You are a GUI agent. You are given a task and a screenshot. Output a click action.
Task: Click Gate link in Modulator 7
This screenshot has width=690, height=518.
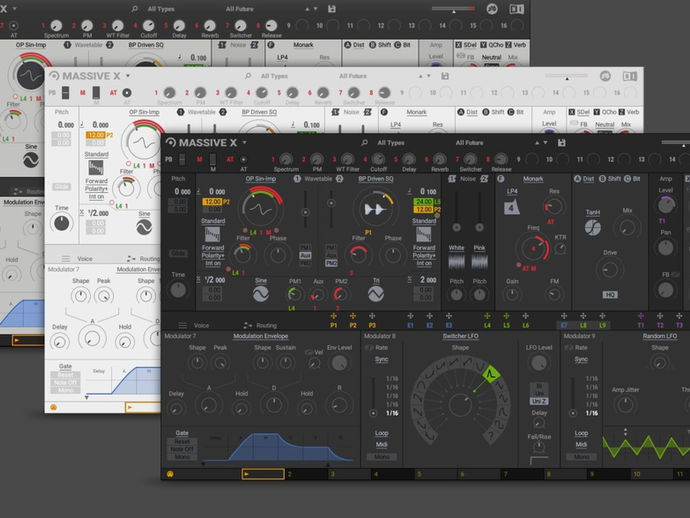click(x=182, y=433)
